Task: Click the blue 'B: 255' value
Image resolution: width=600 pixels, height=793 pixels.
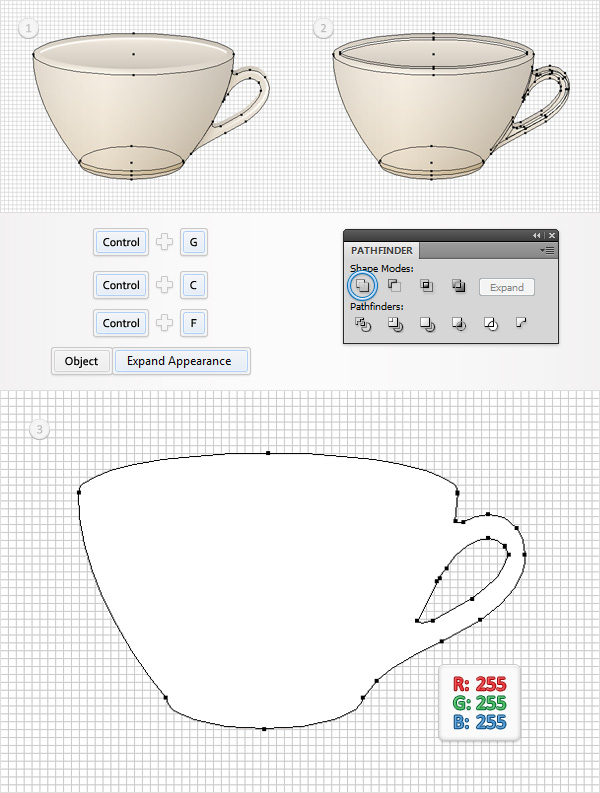Action: tap(480, 722)
